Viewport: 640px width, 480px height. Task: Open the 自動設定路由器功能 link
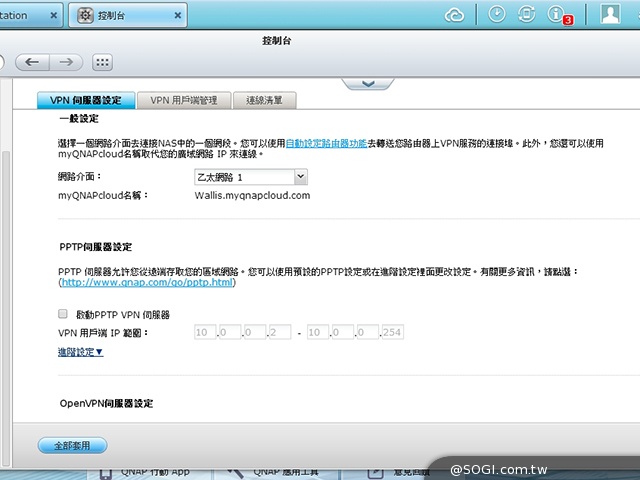(327, 143)
